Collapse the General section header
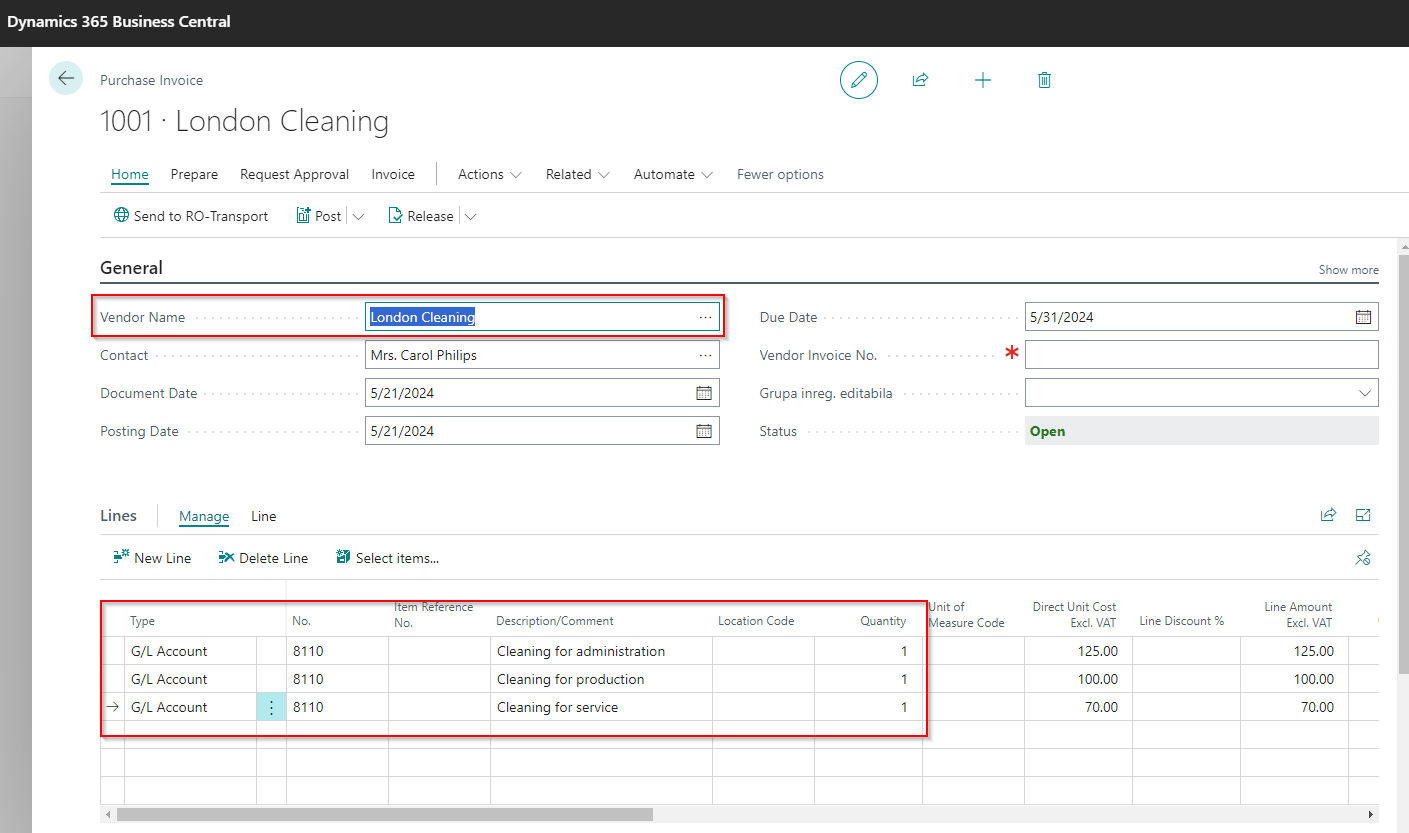The image size is (1409, 833). pos(131,268)
